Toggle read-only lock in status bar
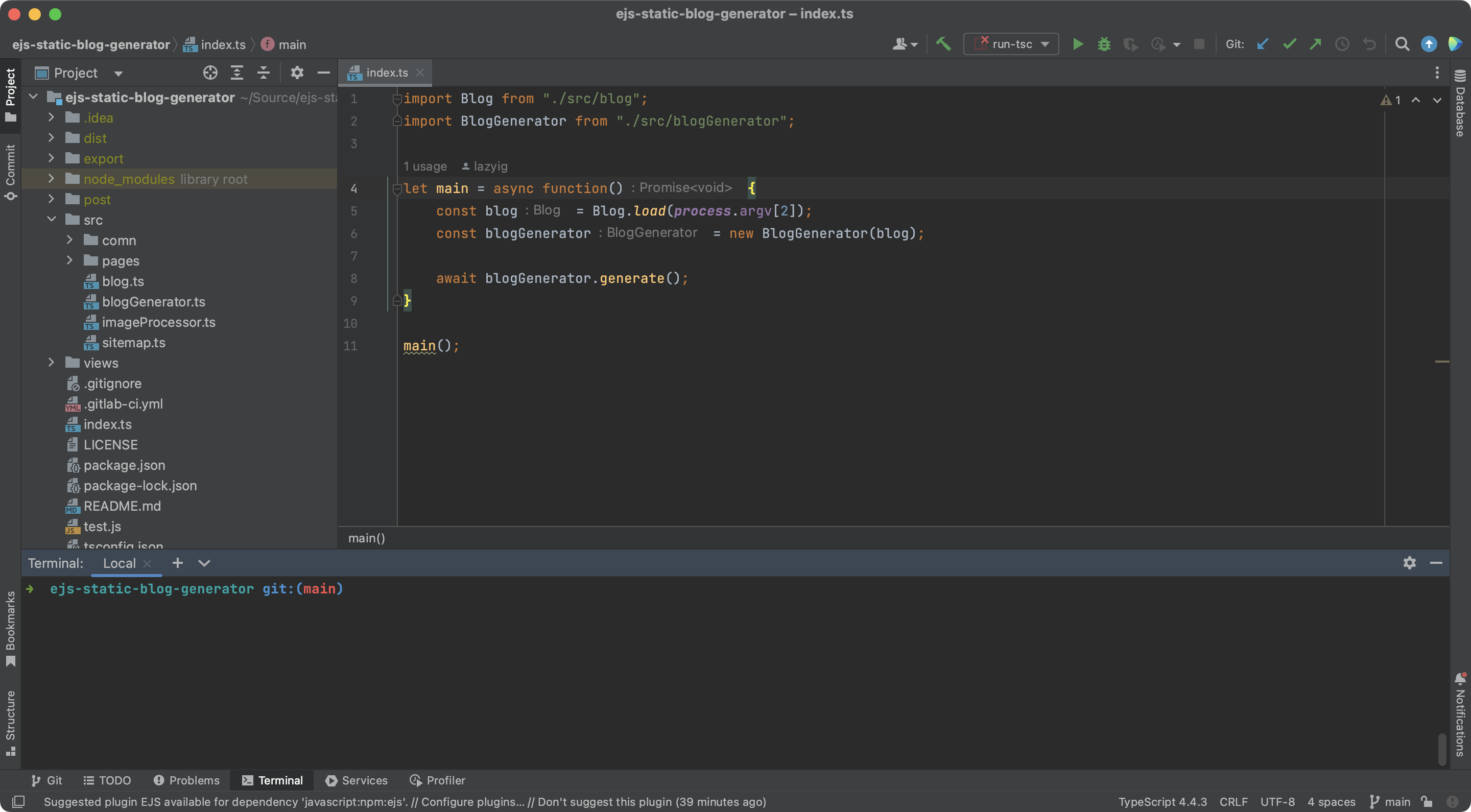Screen dimensions: 1471x812 1426,802
